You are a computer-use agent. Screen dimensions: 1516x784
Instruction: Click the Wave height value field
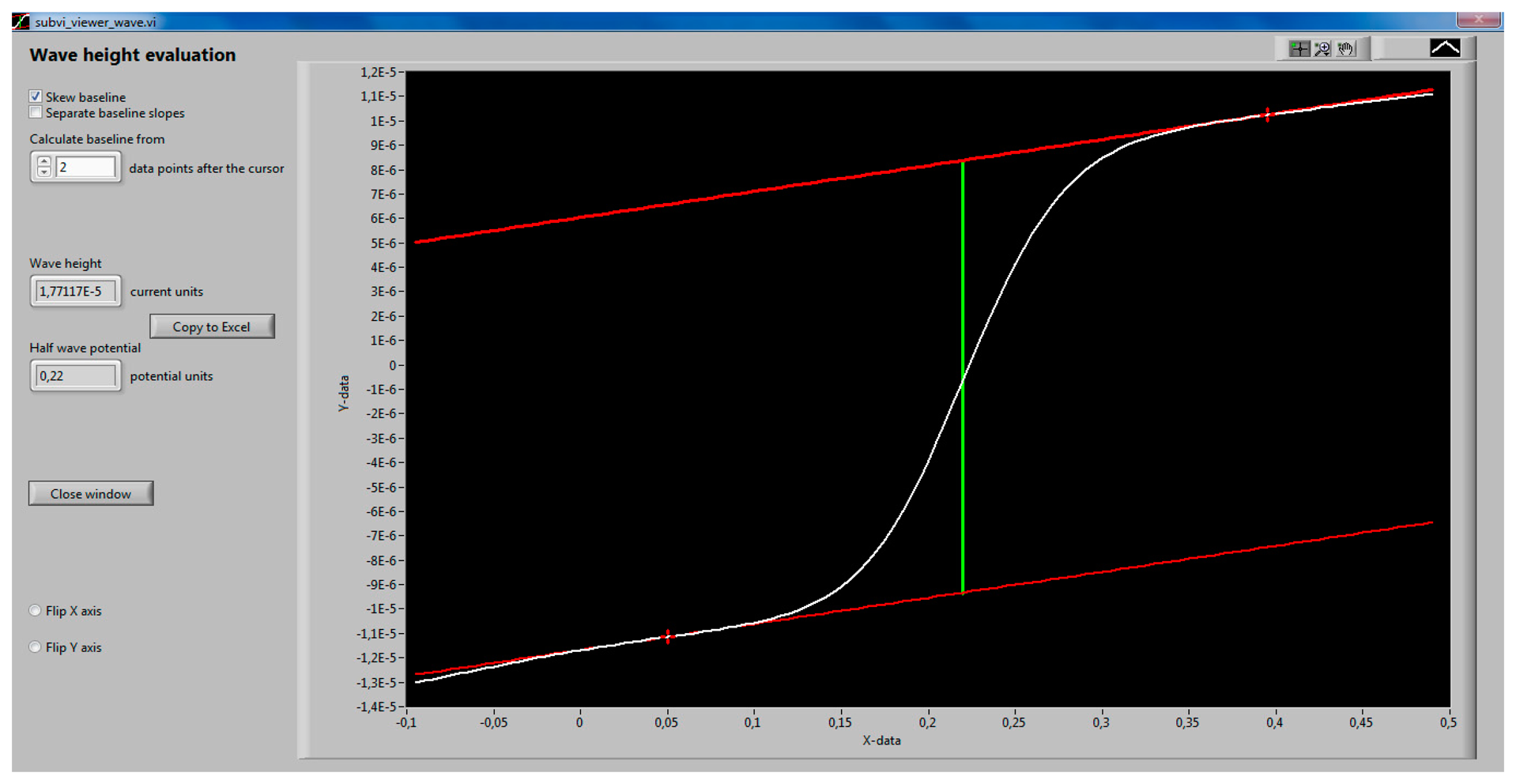coord(76,292)
